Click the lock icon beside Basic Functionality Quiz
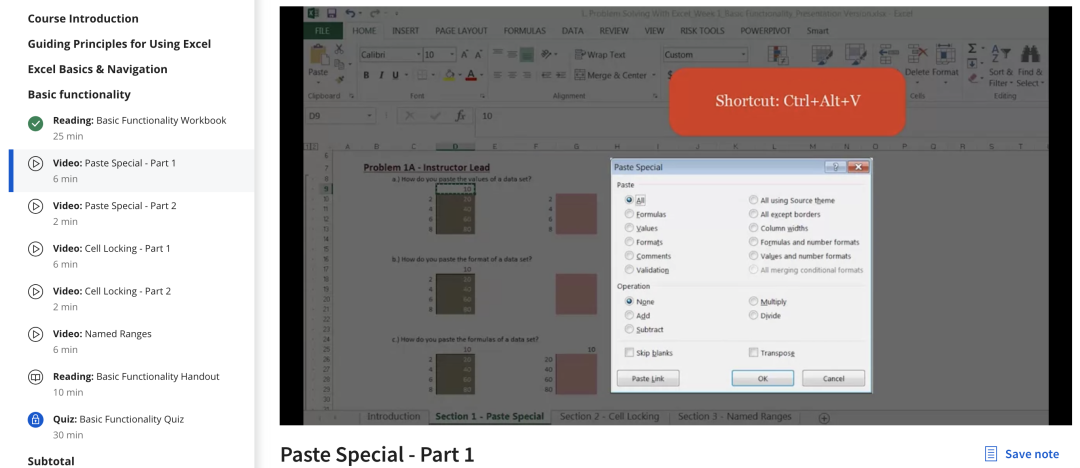This screenshot has width=1080, height=468. pos(35,420)
